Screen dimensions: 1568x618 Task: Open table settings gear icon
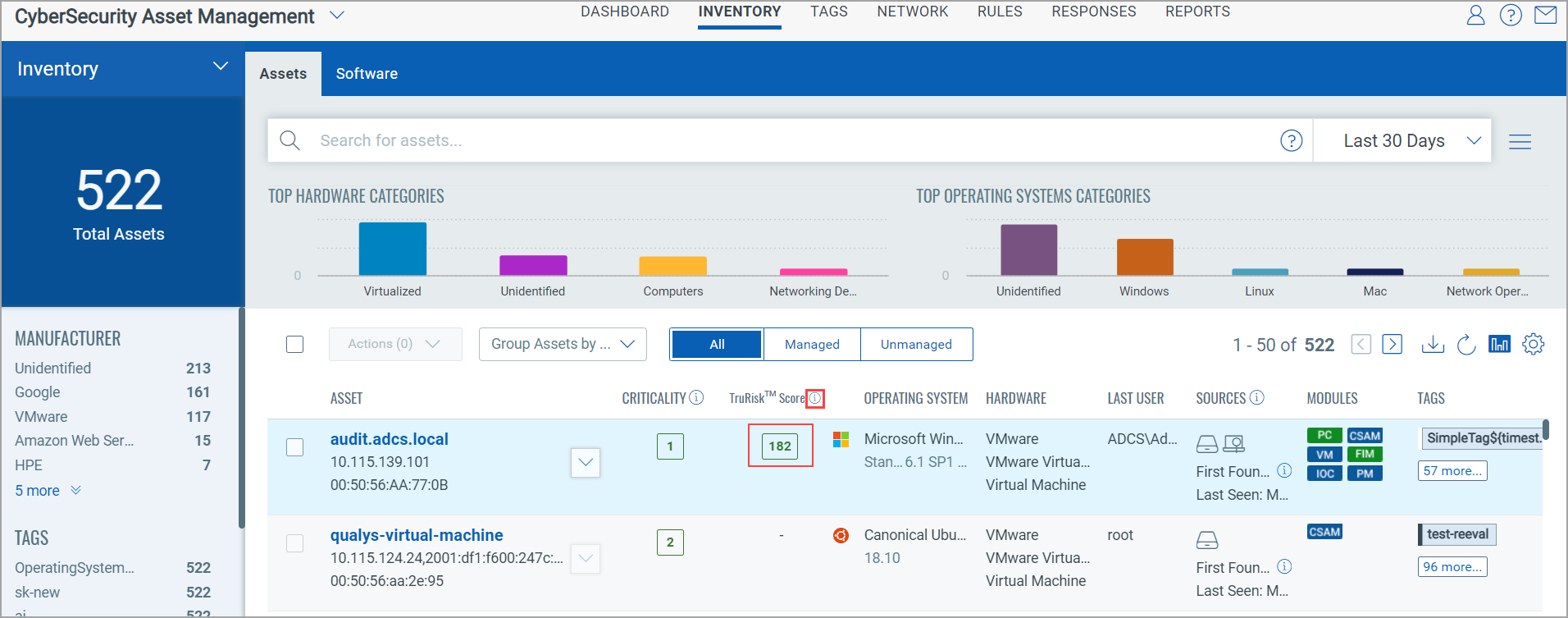pos(1534,344)
